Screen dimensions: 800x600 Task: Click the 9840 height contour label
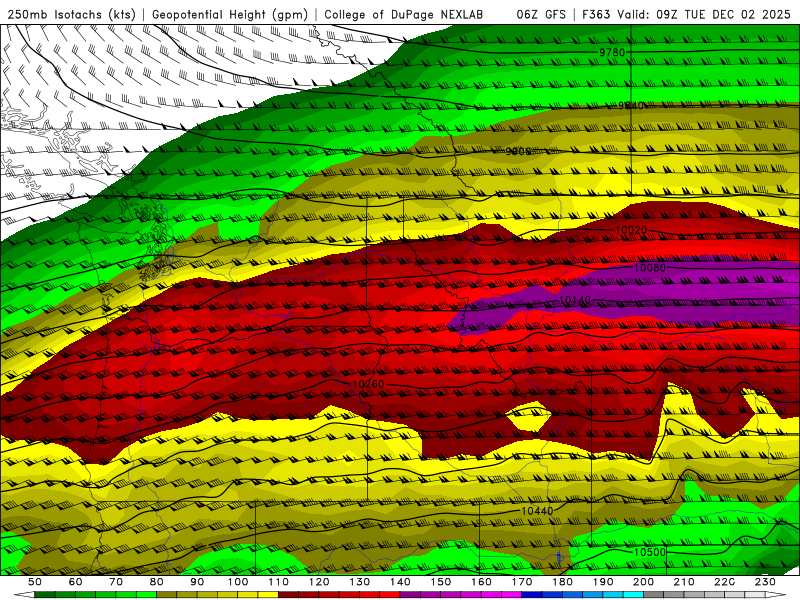point(631,106)
